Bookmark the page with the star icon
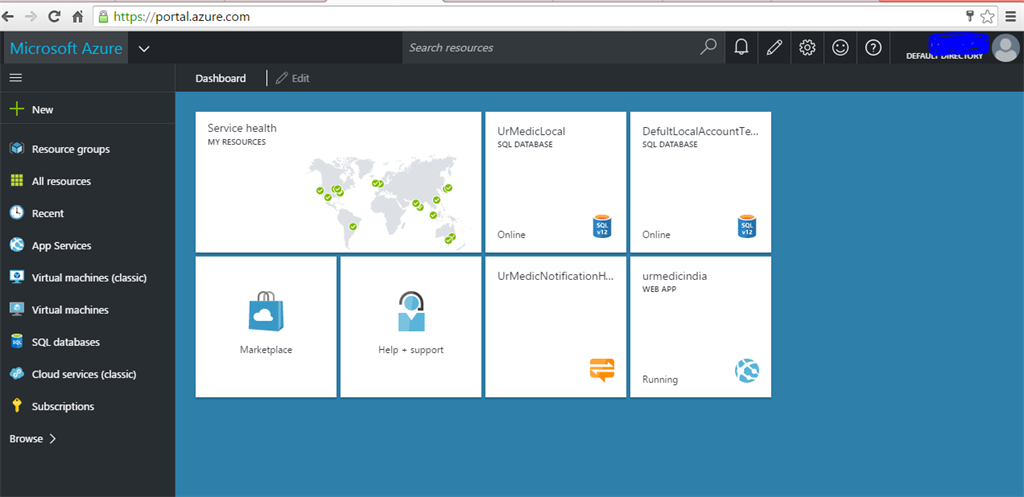 click(987, 16)
